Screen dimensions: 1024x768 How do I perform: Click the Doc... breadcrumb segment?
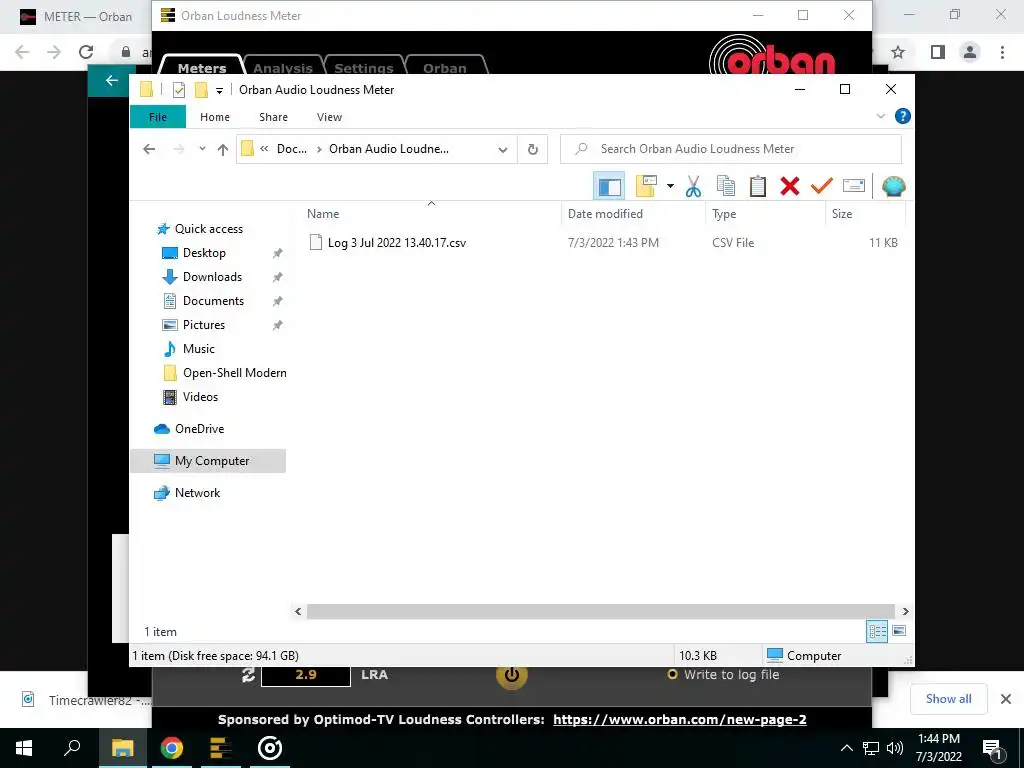click(x=291, y=149)
